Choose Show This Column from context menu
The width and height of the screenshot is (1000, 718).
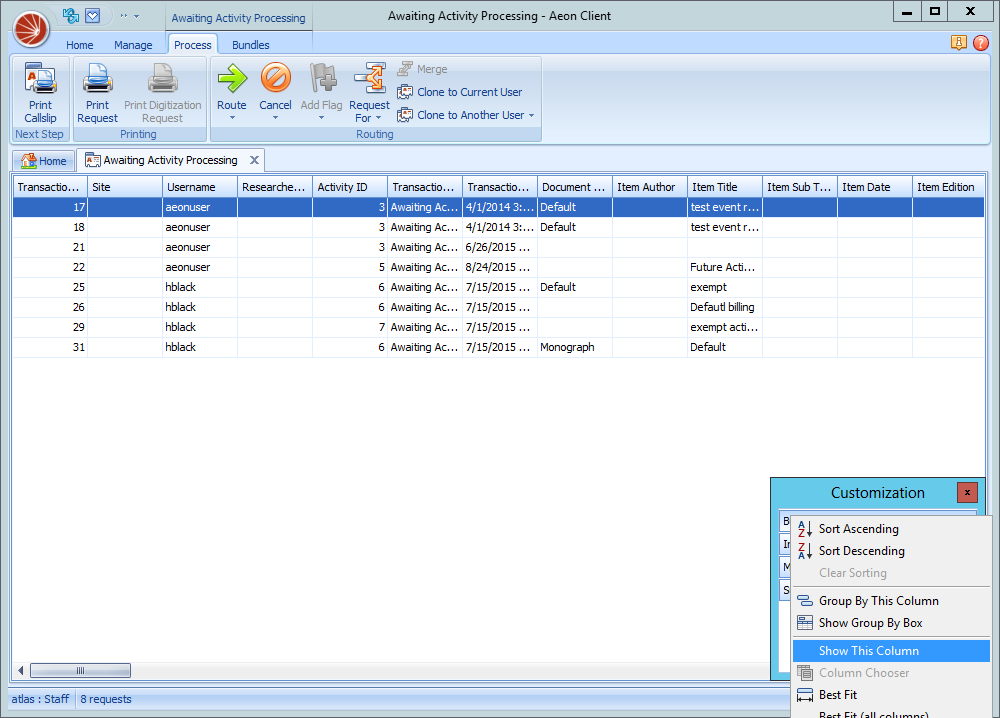pyautogui.click(x=868, y=651)
